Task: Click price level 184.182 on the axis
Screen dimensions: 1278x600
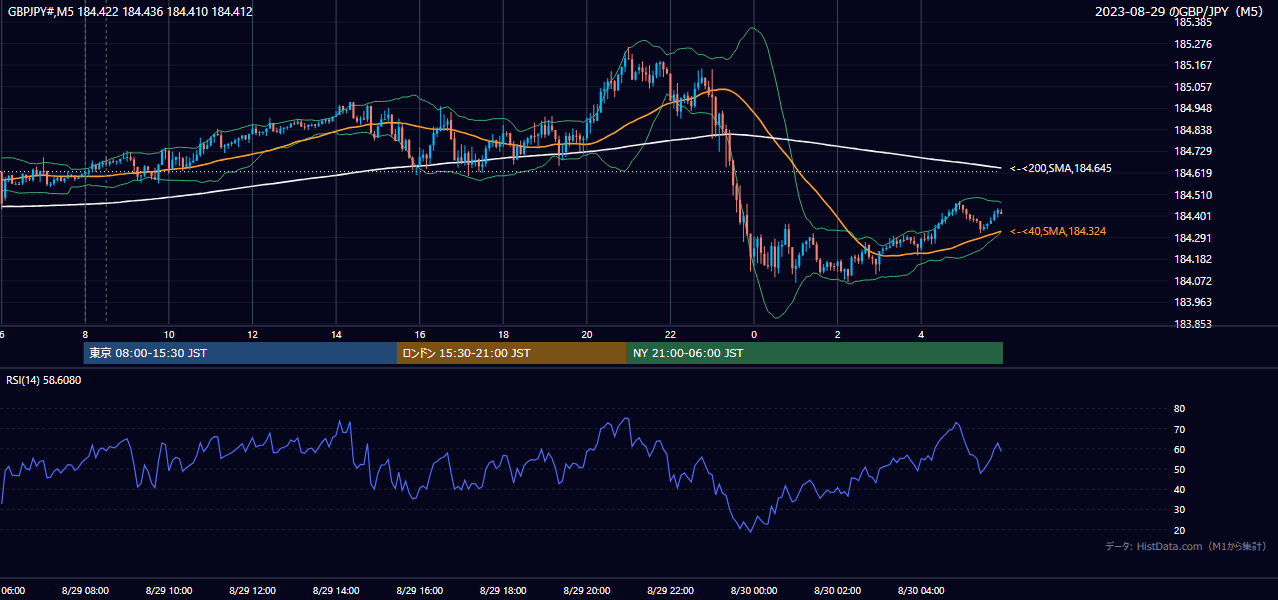Action: click(1193, 259)
